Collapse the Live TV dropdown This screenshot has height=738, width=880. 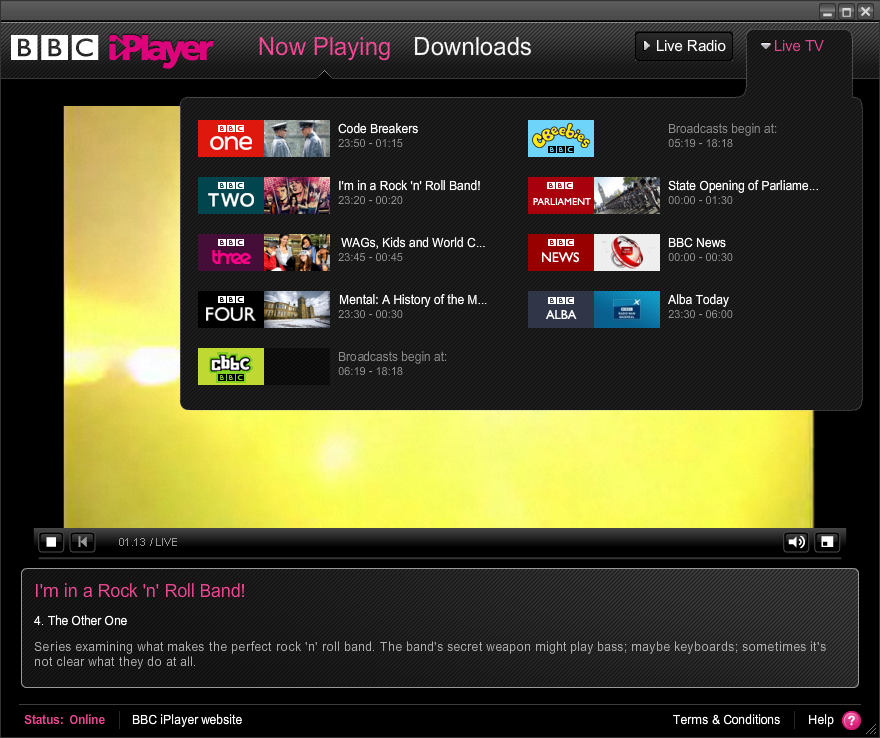pyautogui.click(x=791, y=46)
